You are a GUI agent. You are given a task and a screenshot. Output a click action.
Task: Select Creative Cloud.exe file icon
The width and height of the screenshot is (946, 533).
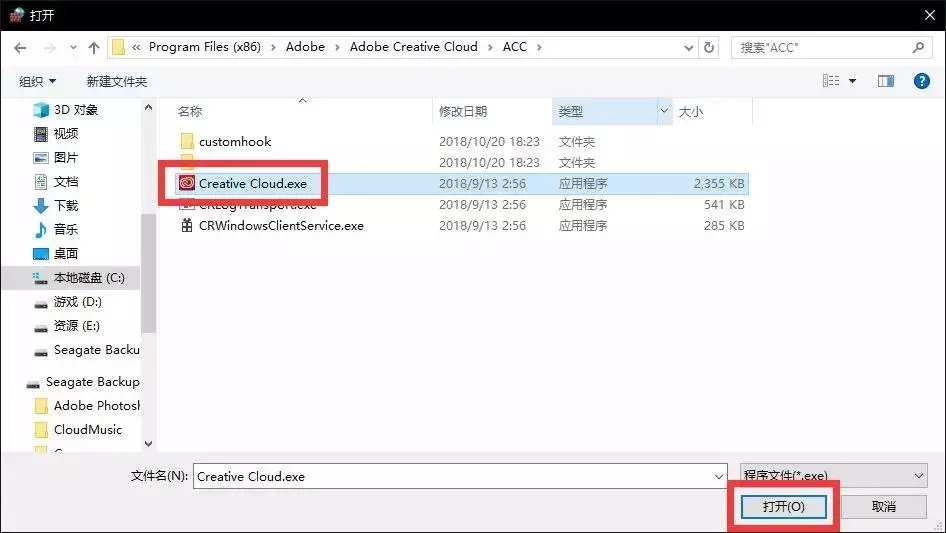(186, 183)
